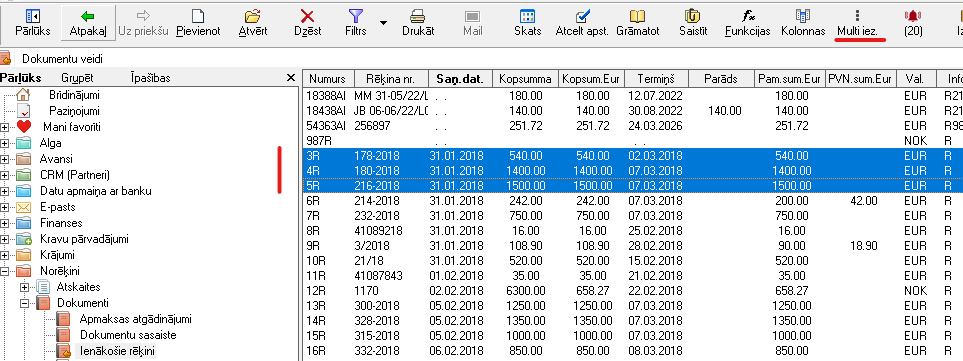Viewport: 963px width, 361px height.
Task: Select row 16R invoice 332-2018
Action: [633, 351]
